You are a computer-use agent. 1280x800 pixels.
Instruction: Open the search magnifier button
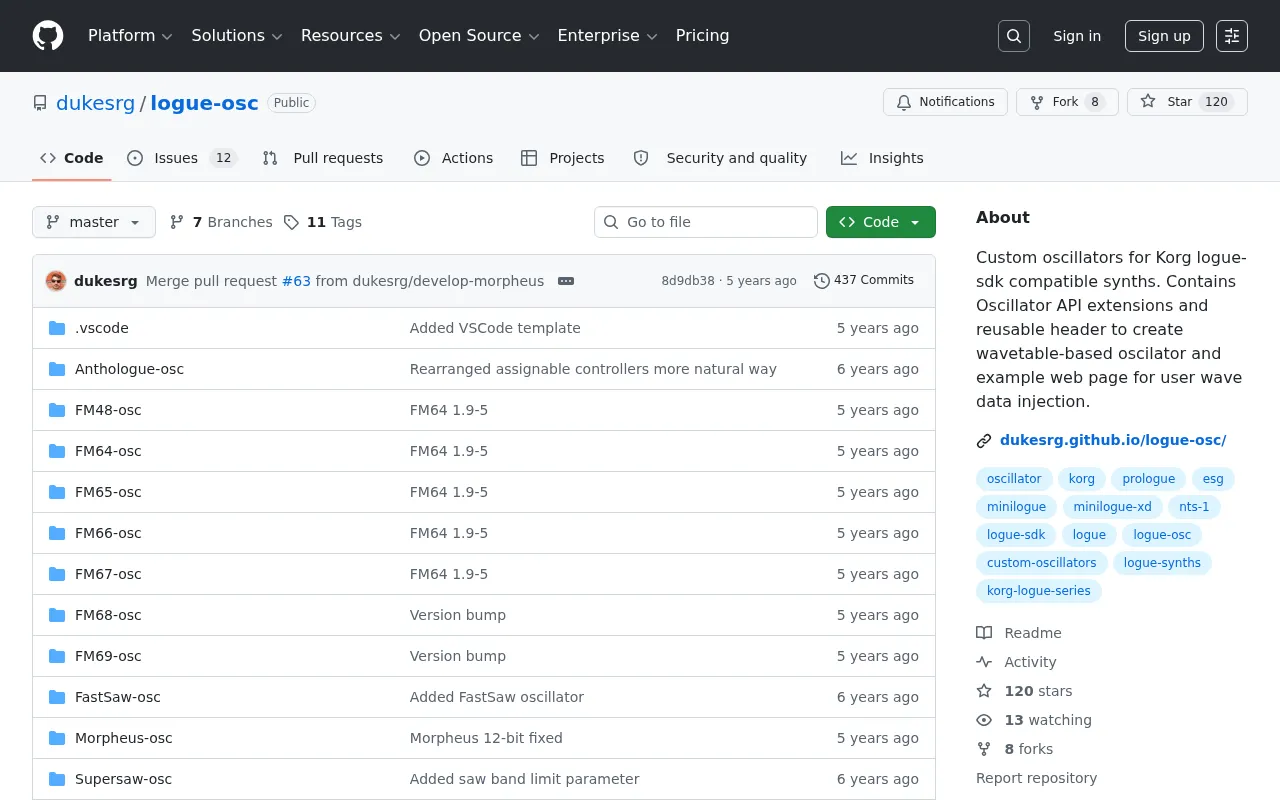(1014, 36)
